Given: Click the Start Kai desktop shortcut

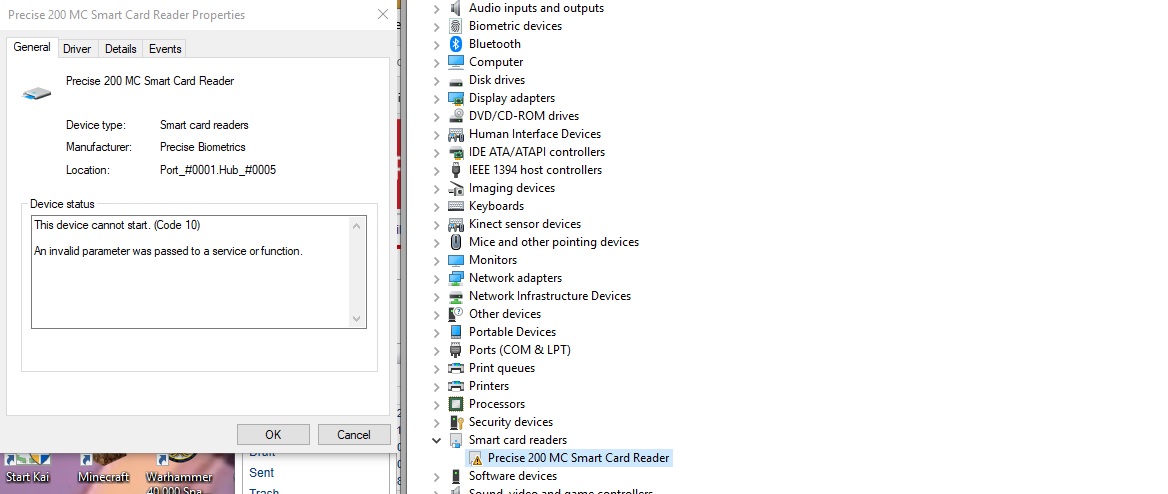Looking at the screenshot, I should (x=28, y=469).
